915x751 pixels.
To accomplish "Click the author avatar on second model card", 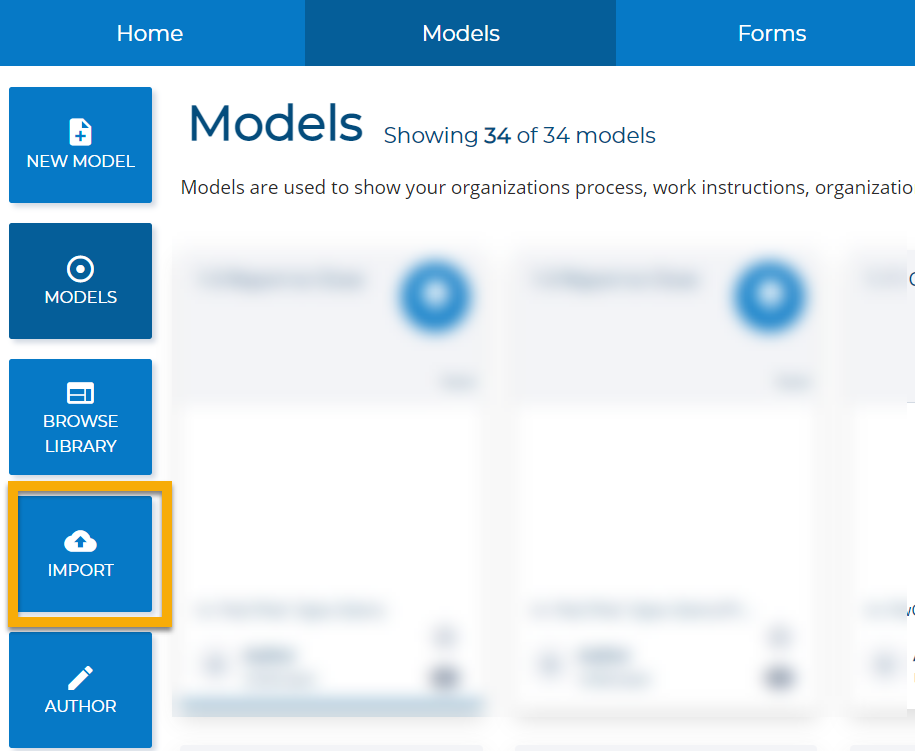I will point(549,663).
